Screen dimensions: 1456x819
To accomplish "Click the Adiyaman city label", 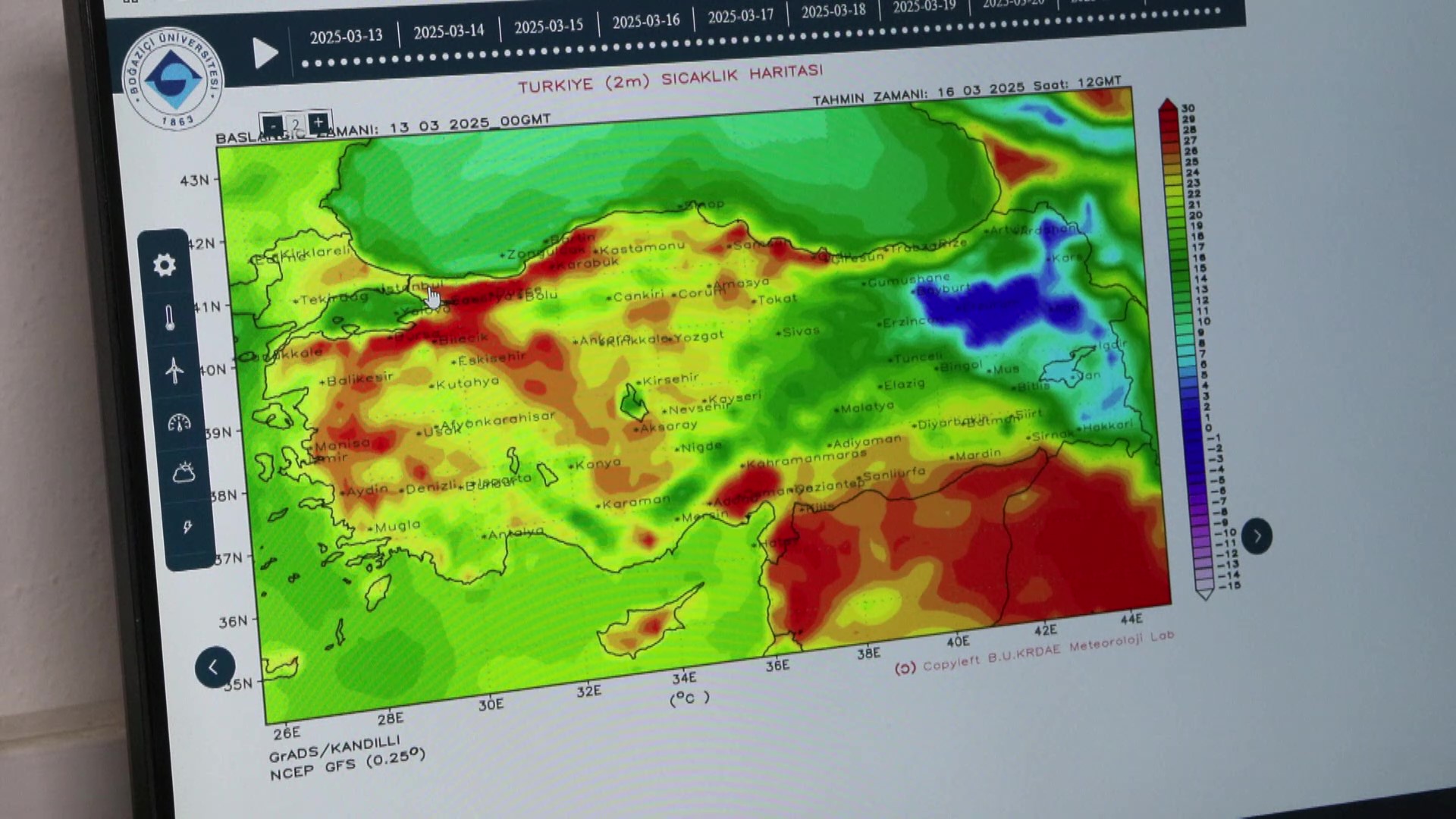I will tap(864, 441).
